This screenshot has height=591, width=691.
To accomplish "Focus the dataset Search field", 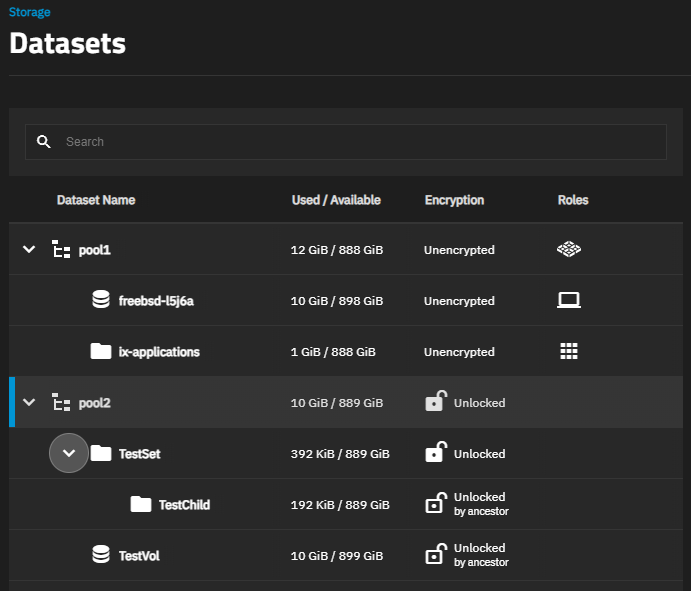I will click(360, 142).
